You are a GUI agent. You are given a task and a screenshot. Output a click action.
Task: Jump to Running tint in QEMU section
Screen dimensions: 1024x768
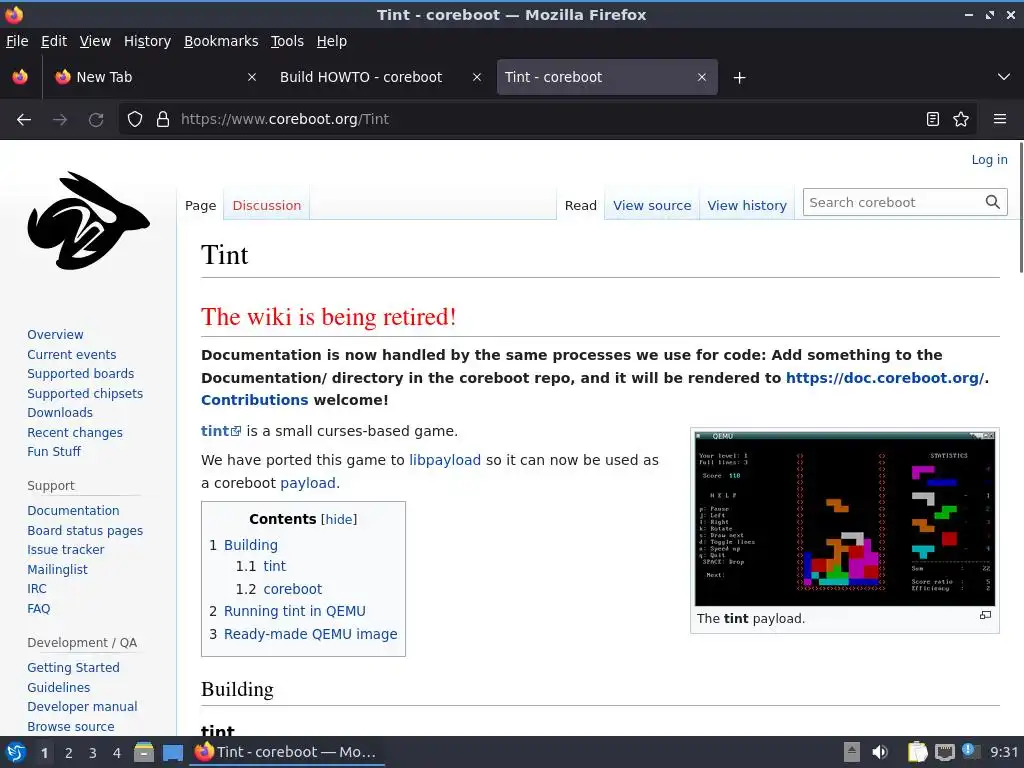(x=295, y=611)
